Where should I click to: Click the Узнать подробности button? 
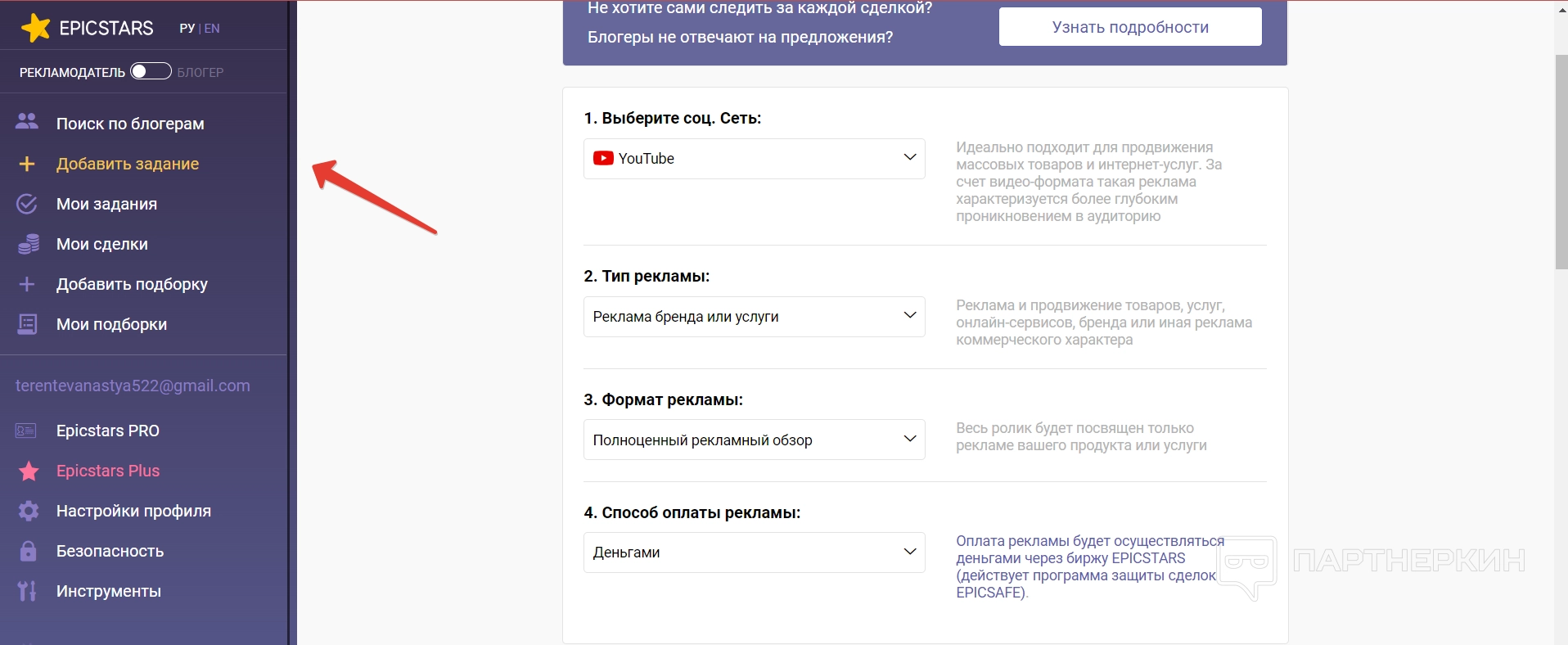click(x=1130, y=27)
